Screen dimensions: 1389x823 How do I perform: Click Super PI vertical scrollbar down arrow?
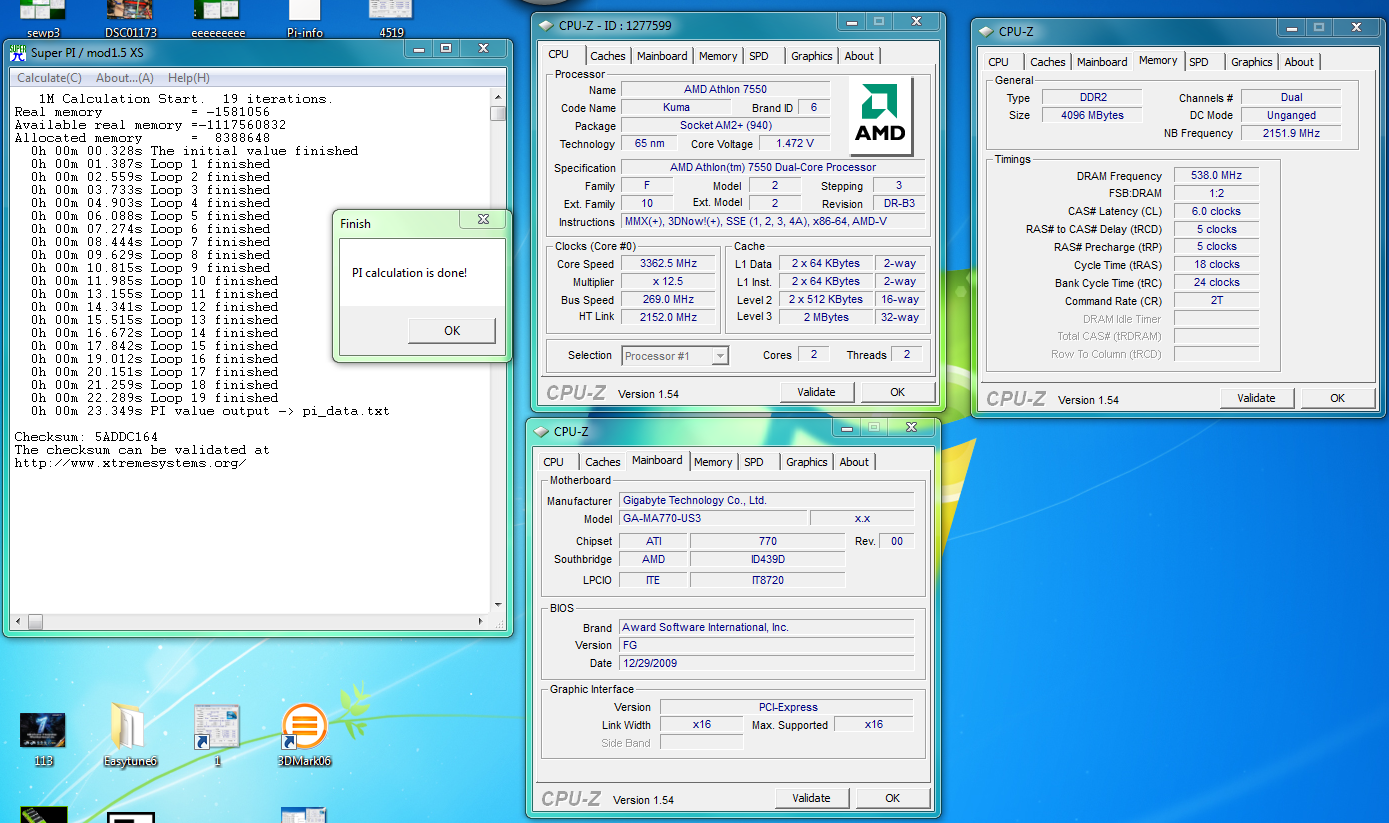[498, 604]
